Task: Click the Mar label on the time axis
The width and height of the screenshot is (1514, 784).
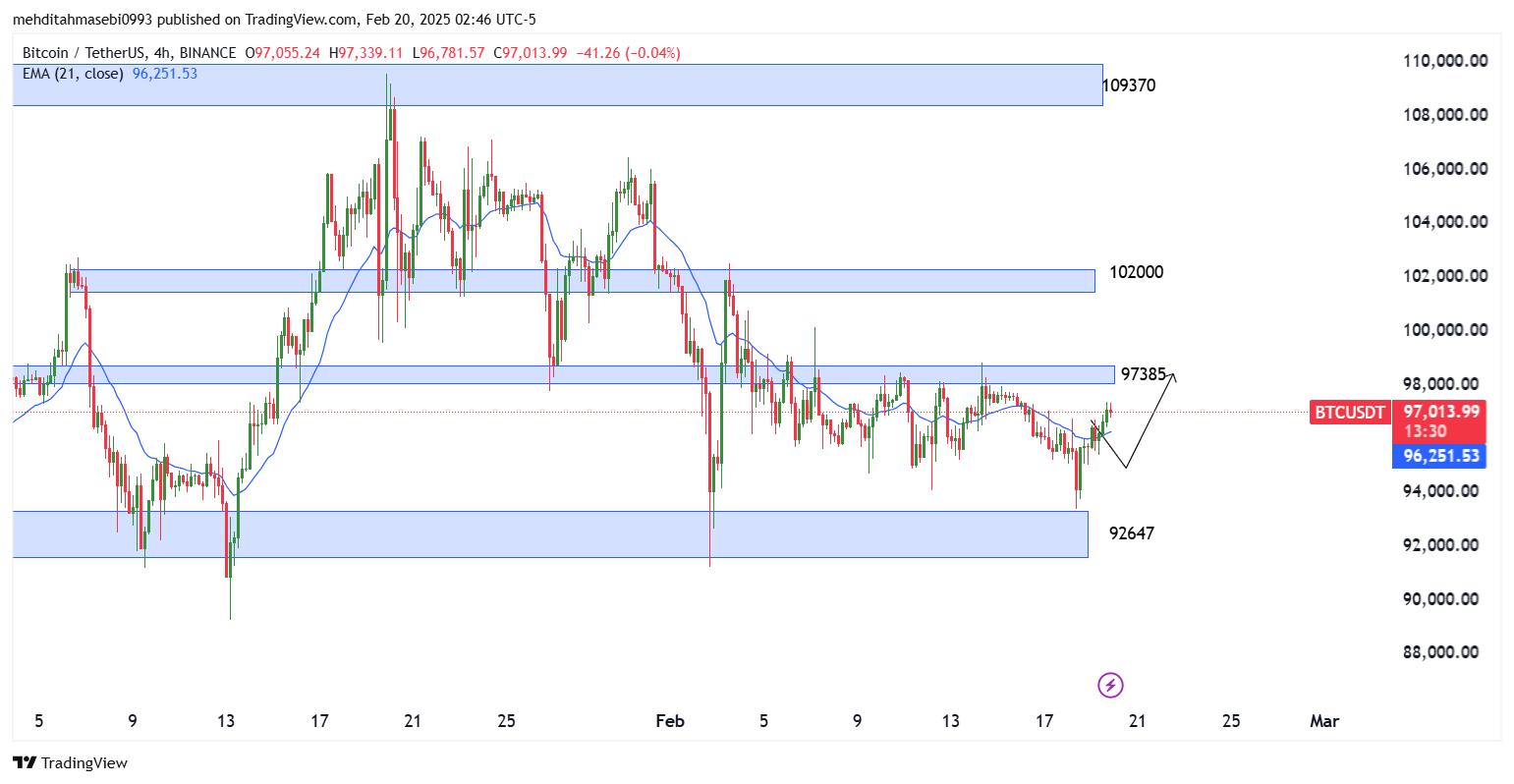Action: [1324, 721]
